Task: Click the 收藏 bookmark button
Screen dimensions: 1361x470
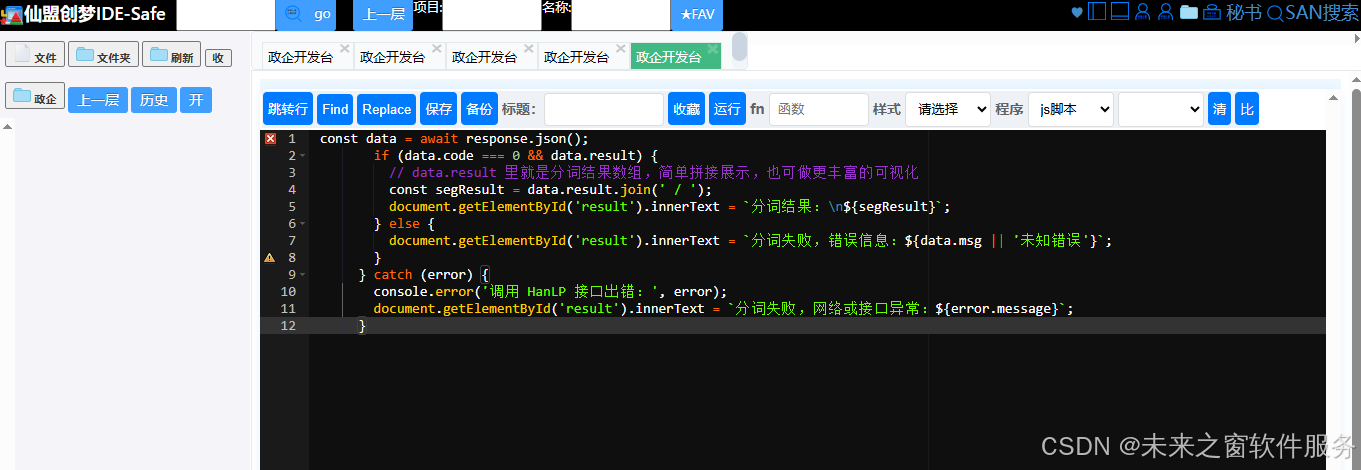Action: pyautogui.click(x=686, y=109)
